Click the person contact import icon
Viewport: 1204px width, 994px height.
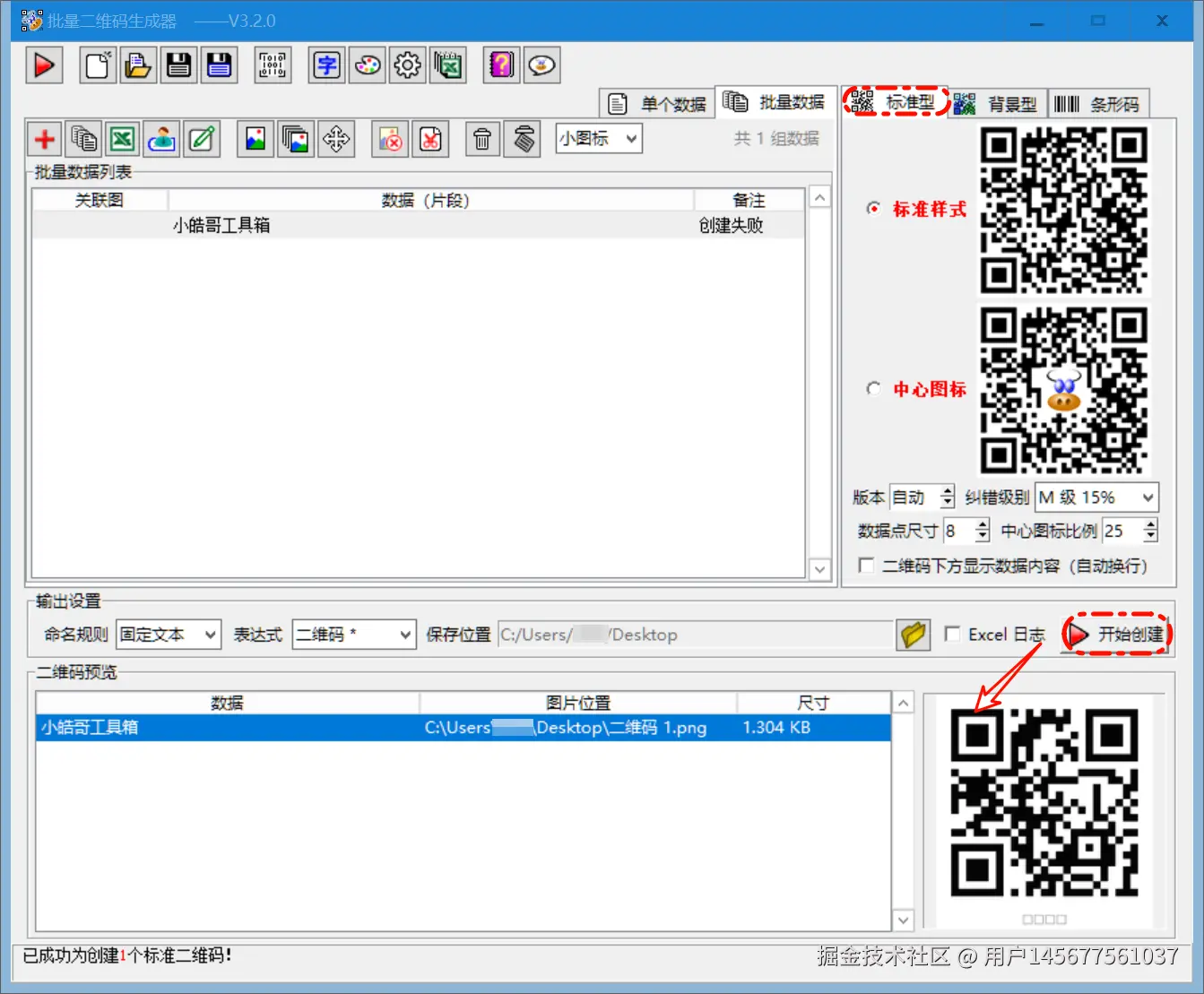coord(162,139)
